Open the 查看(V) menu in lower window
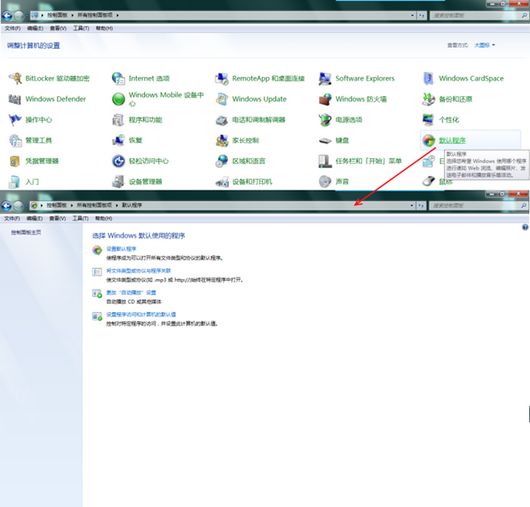Image resolution: width=530 pixels, height=507 pixels. (57, 218)
